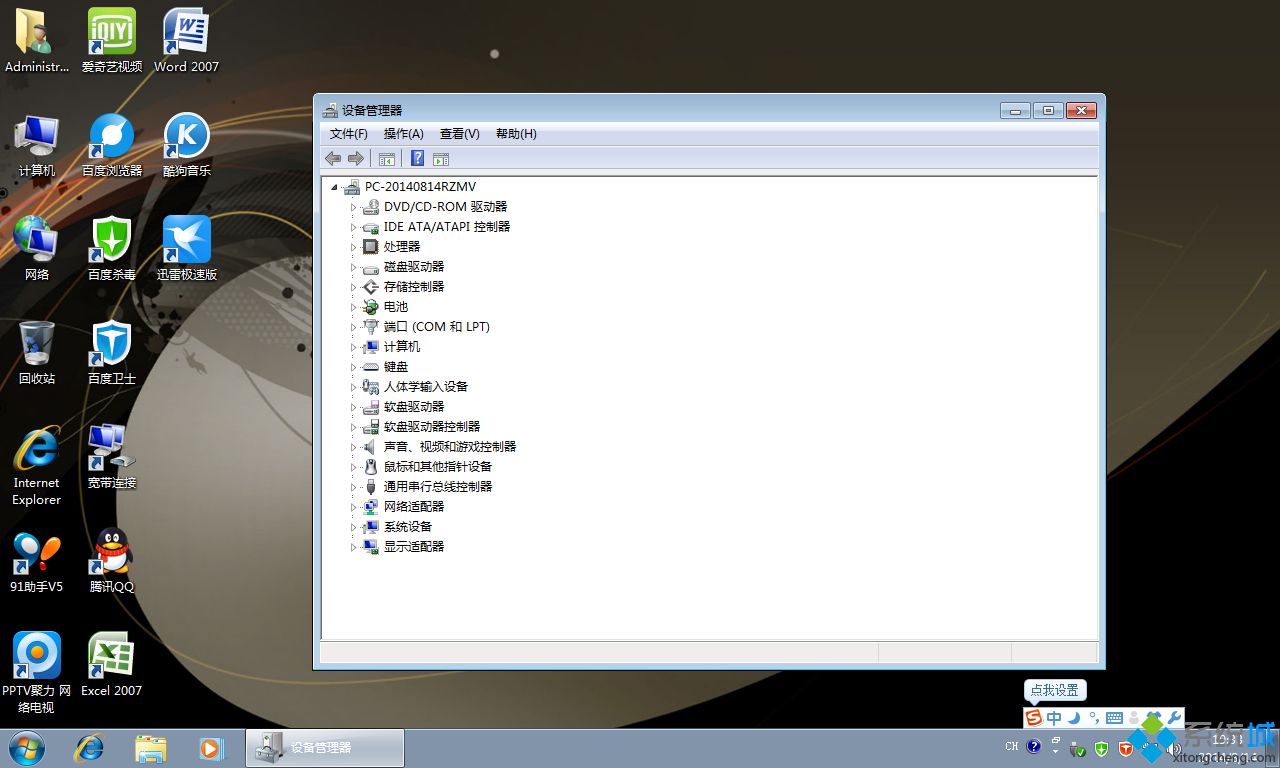Collapse the PC-20140814RZMV root node
This screenshot has width=1280, height=768.
tap(334, 187)
